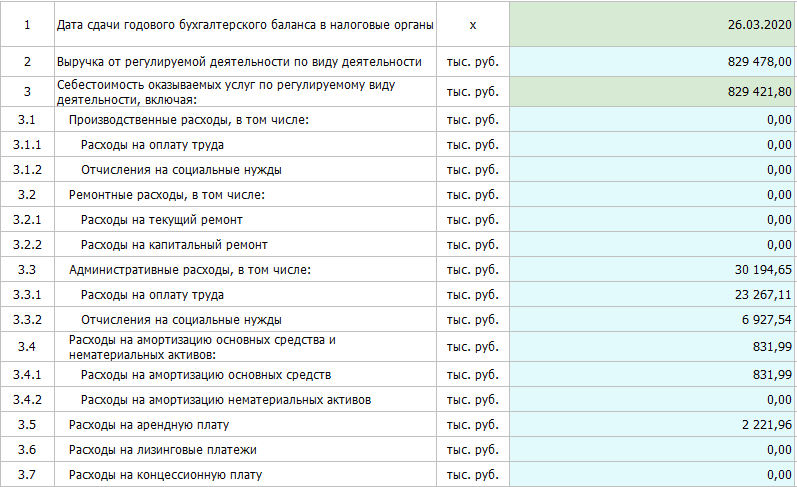
Task: Click the row number cell '3.2.1'
Action: tap(27, 220)
